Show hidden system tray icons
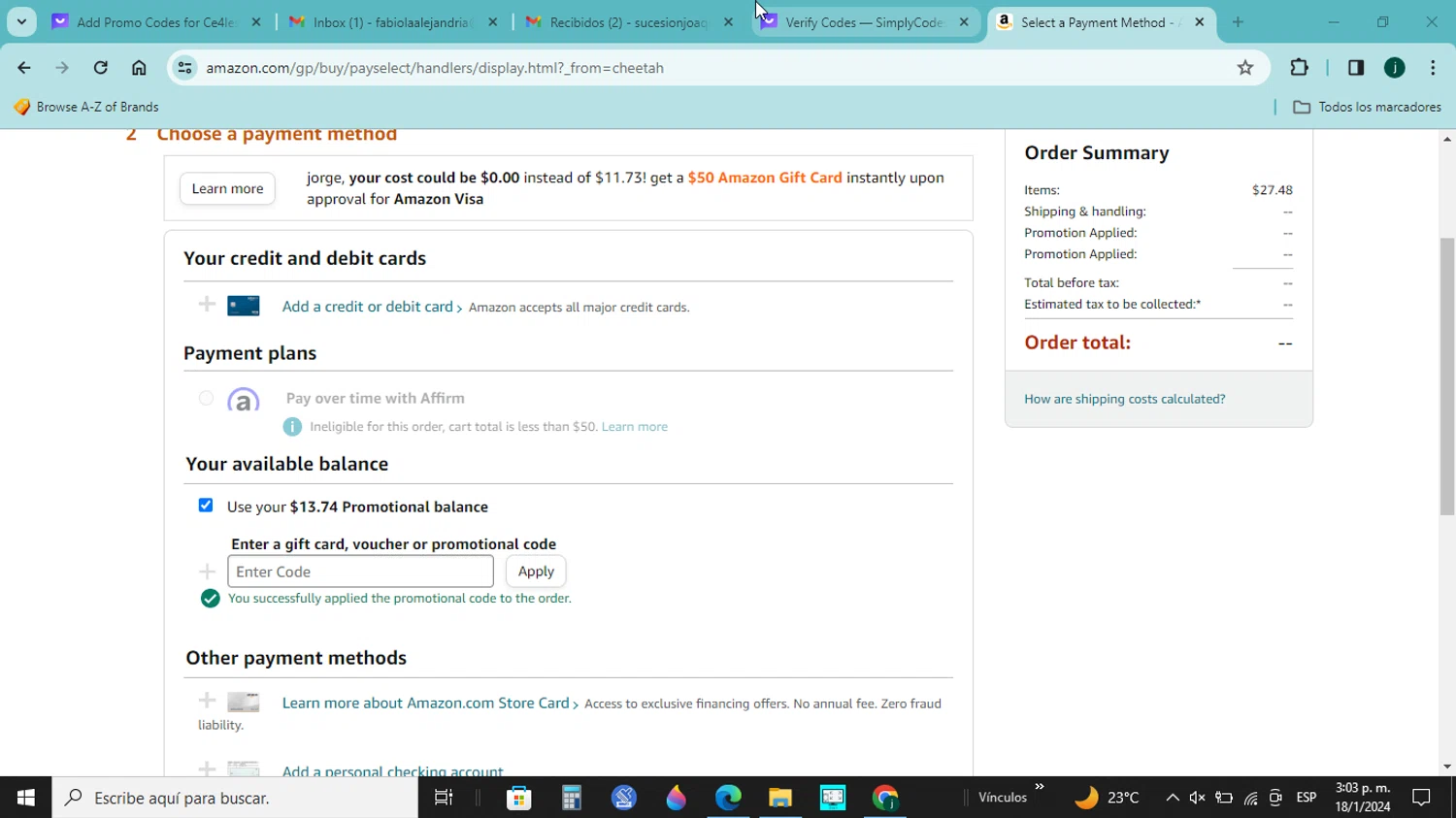 pos(1173,798)
